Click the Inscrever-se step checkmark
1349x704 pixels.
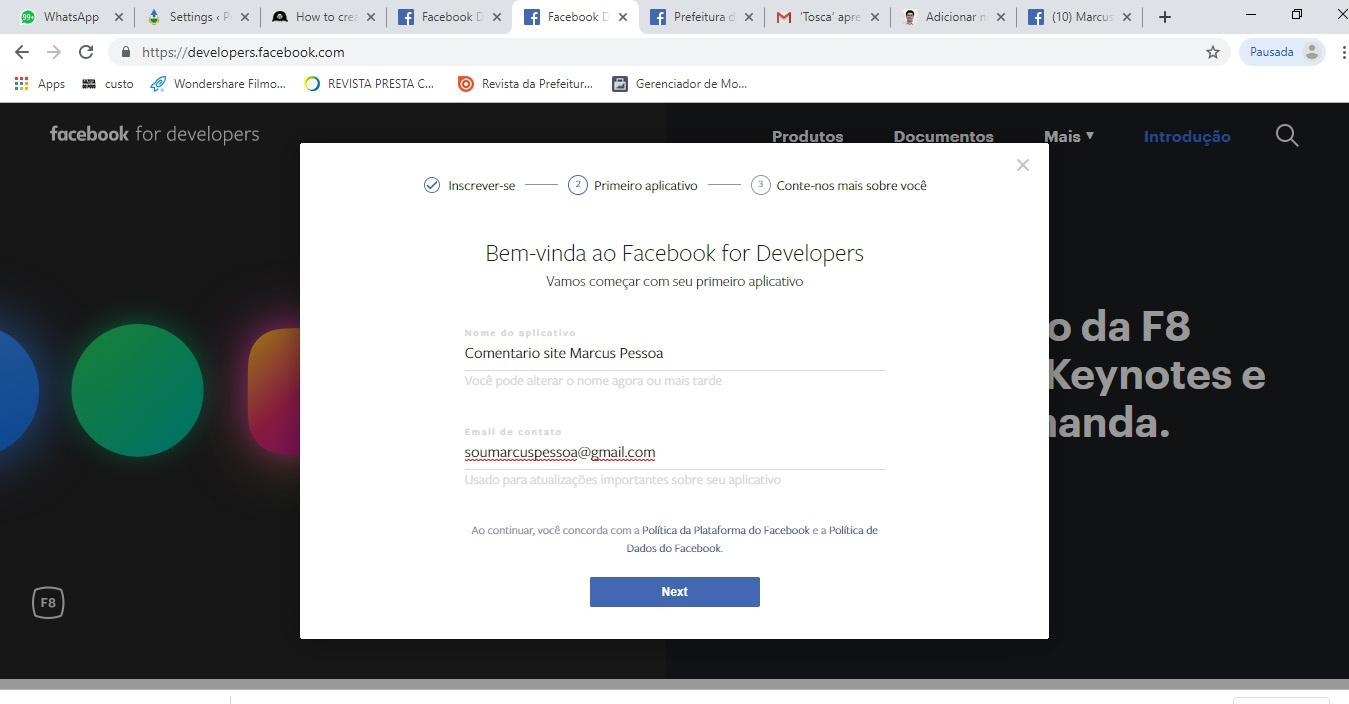click(x=432, y=185)
